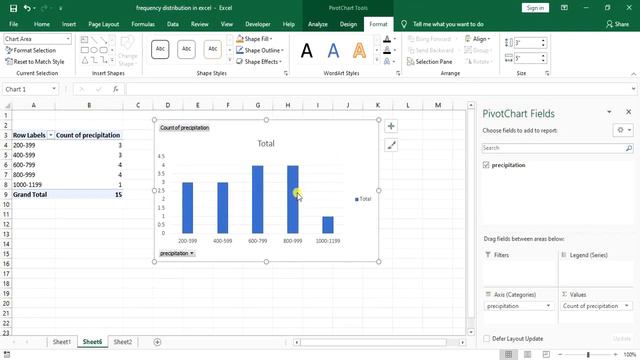The width and height of the screenshot is (640, 360).
Task: Open Count of precipitation values field dropdown
Action: (x=627, y=306)
